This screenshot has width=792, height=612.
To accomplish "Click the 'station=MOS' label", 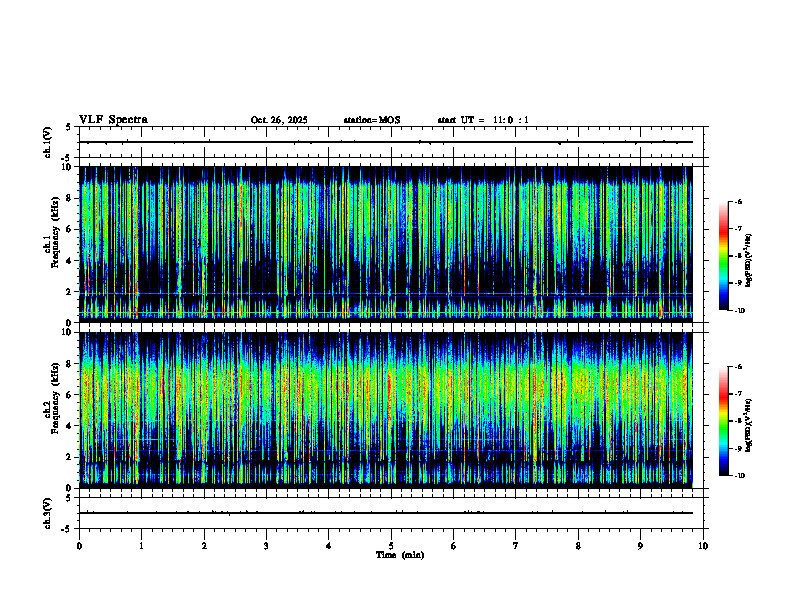I will click(x=372, y=120).
